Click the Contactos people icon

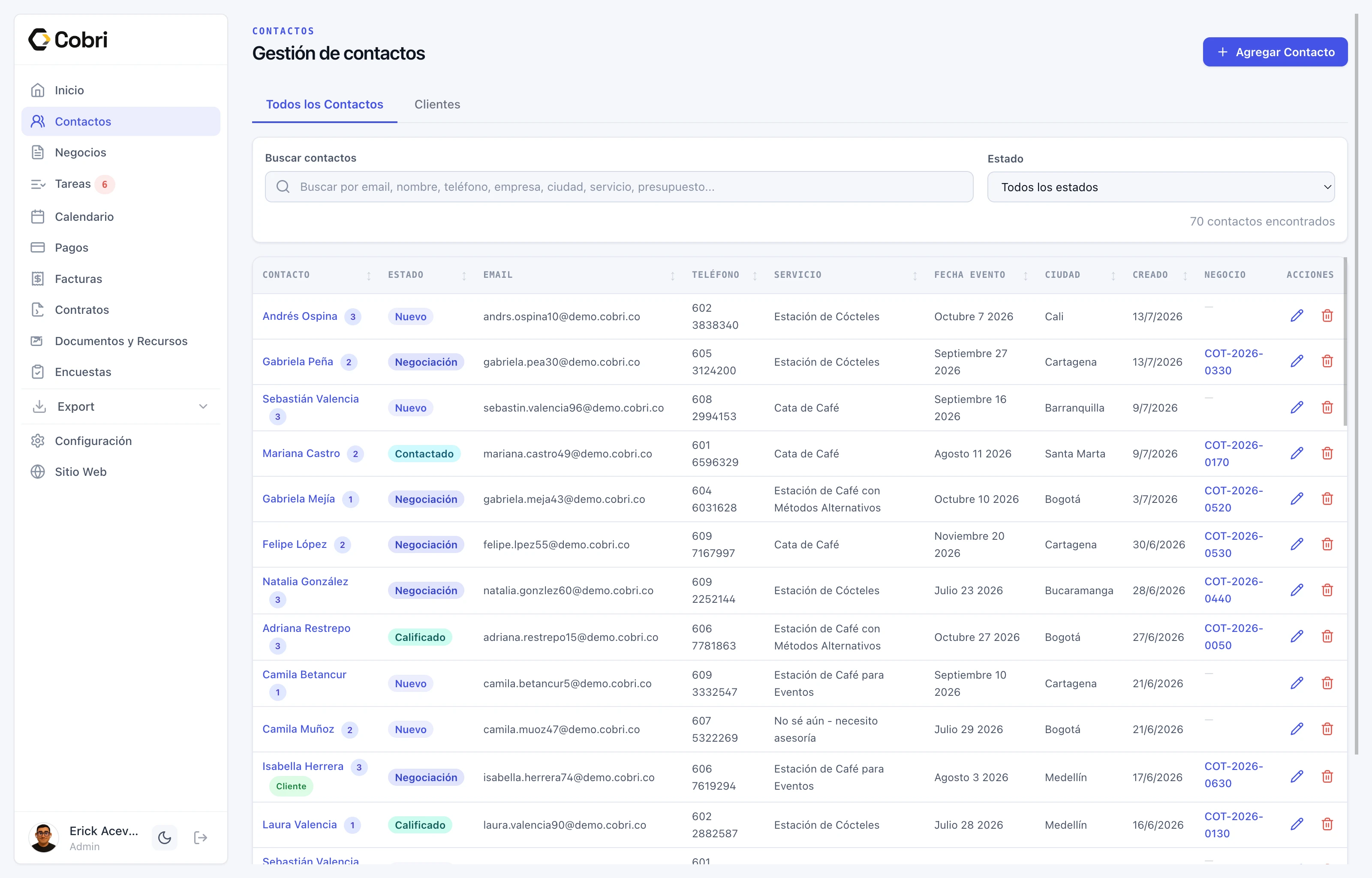[38, 121]
